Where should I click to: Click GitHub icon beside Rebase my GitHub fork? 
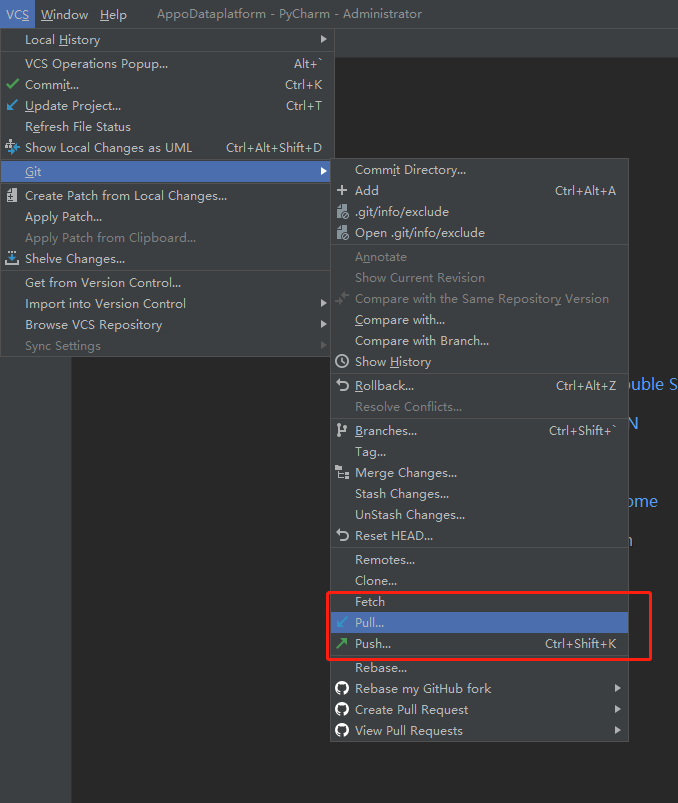click(x=342, y=688)
